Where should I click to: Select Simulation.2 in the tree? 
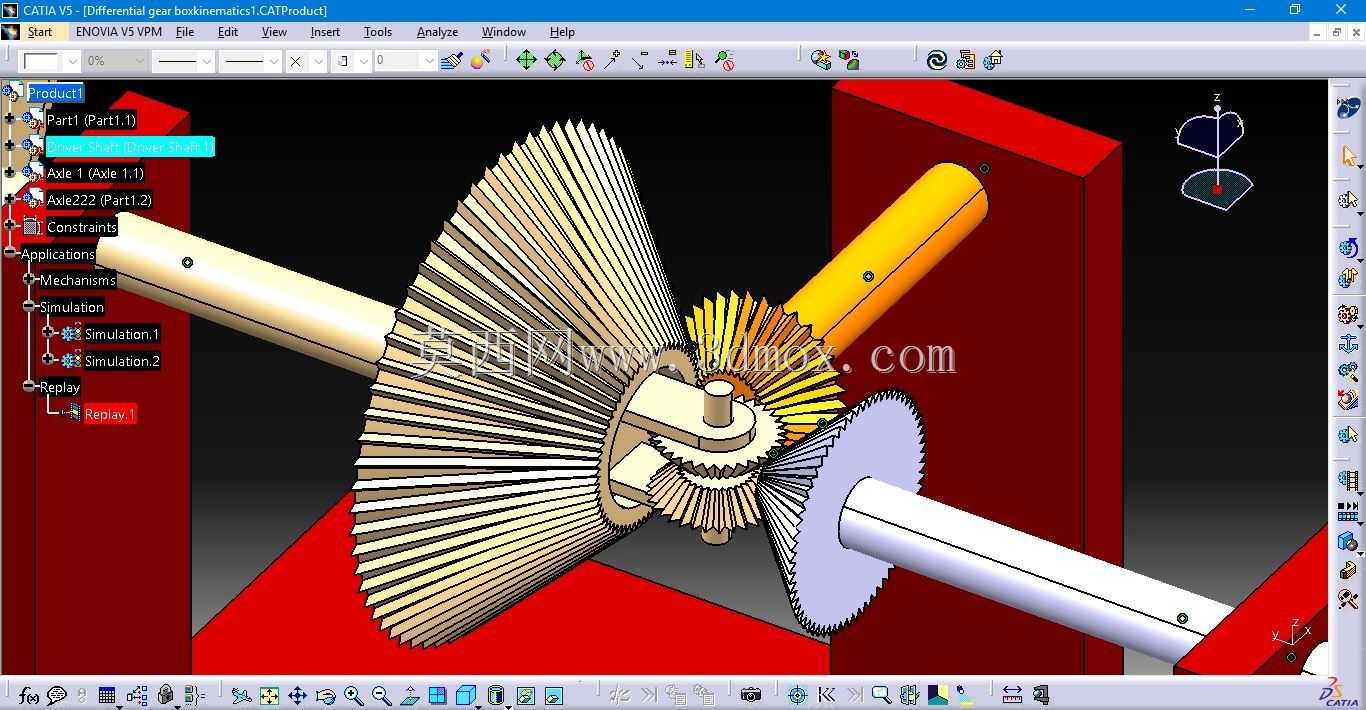[122, 361]
